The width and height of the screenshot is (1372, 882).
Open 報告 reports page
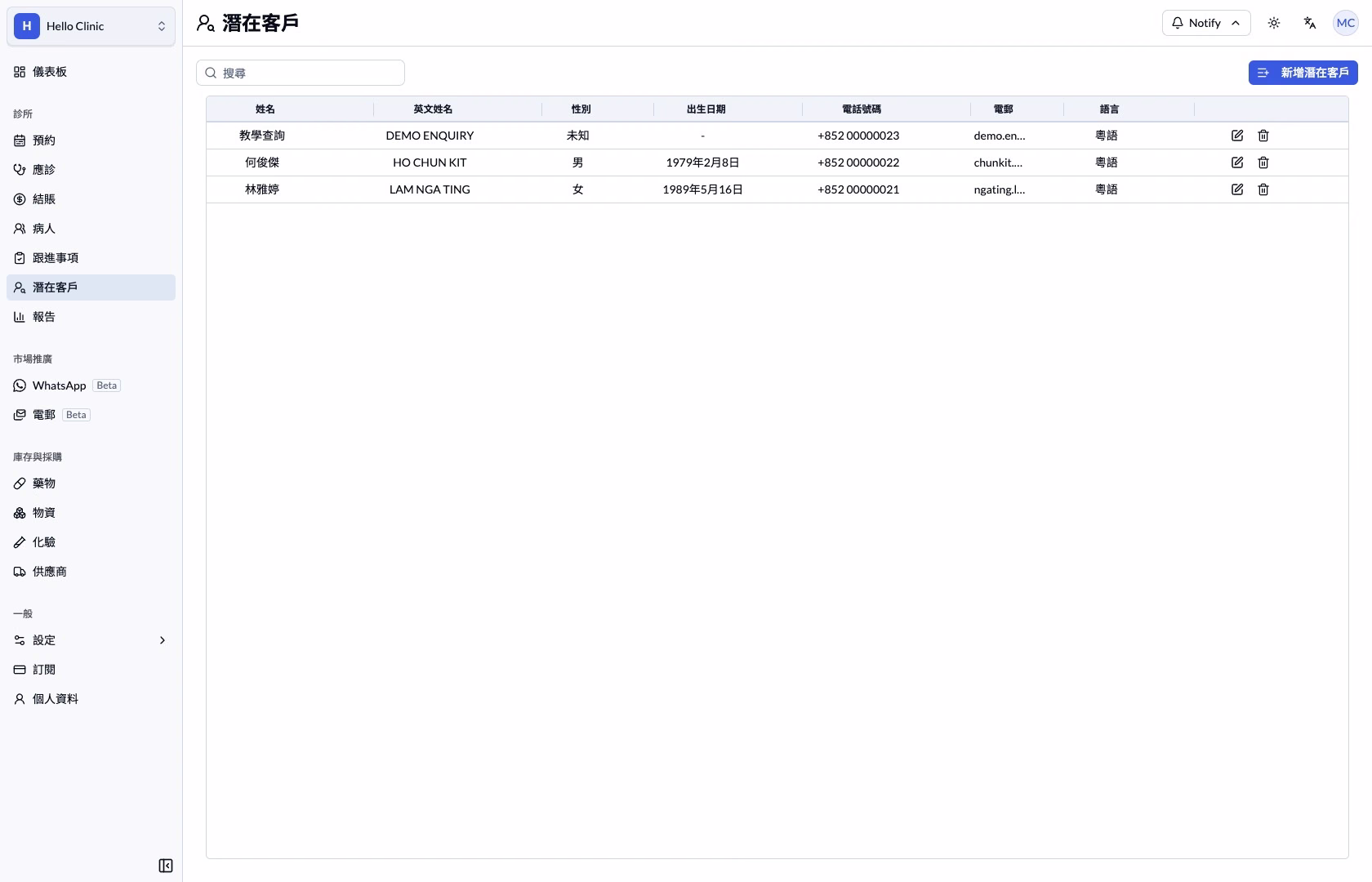(x=91, y=317)
